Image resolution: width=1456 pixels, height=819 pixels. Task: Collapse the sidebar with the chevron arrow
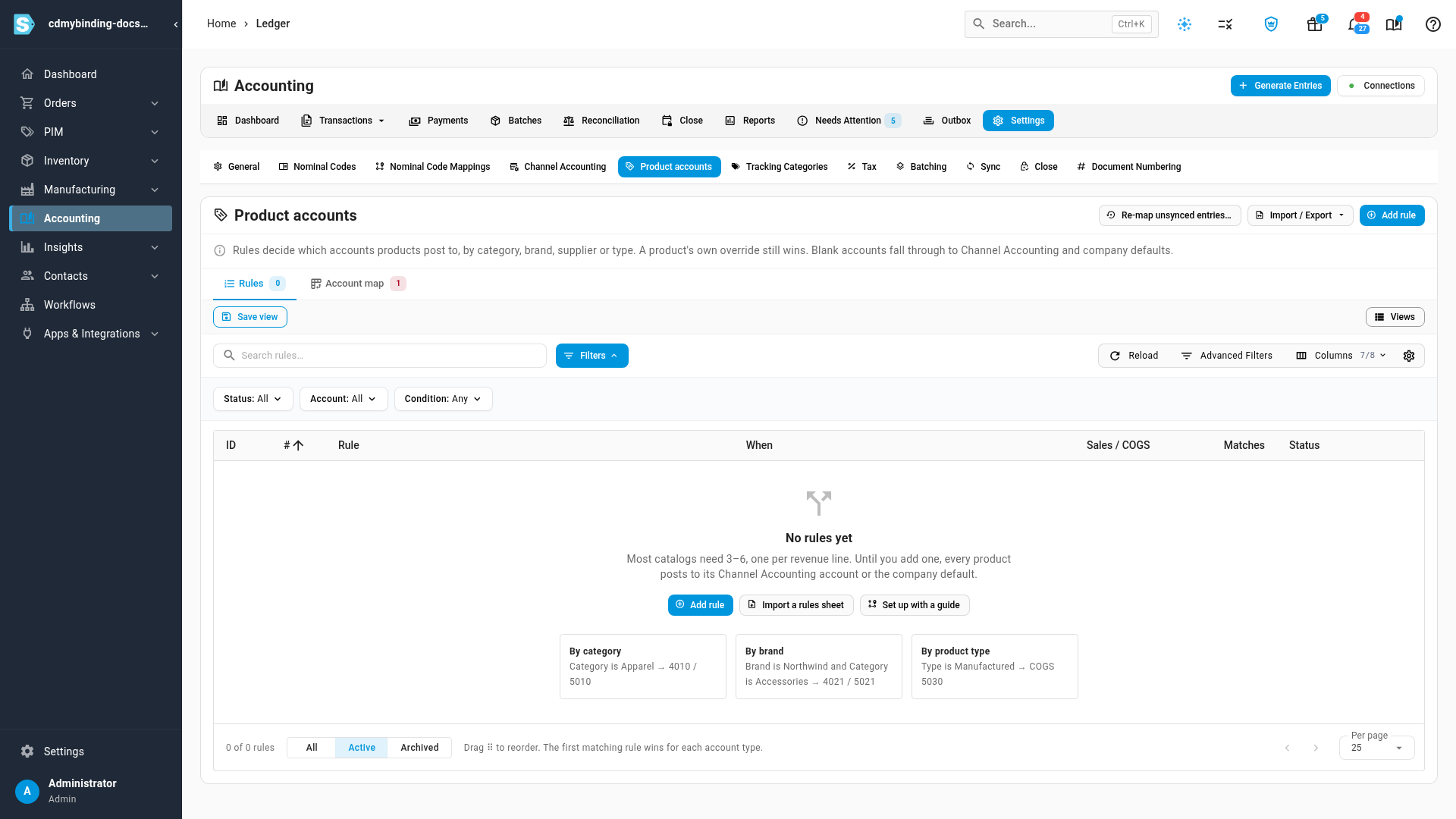click(x=176, y=24)
